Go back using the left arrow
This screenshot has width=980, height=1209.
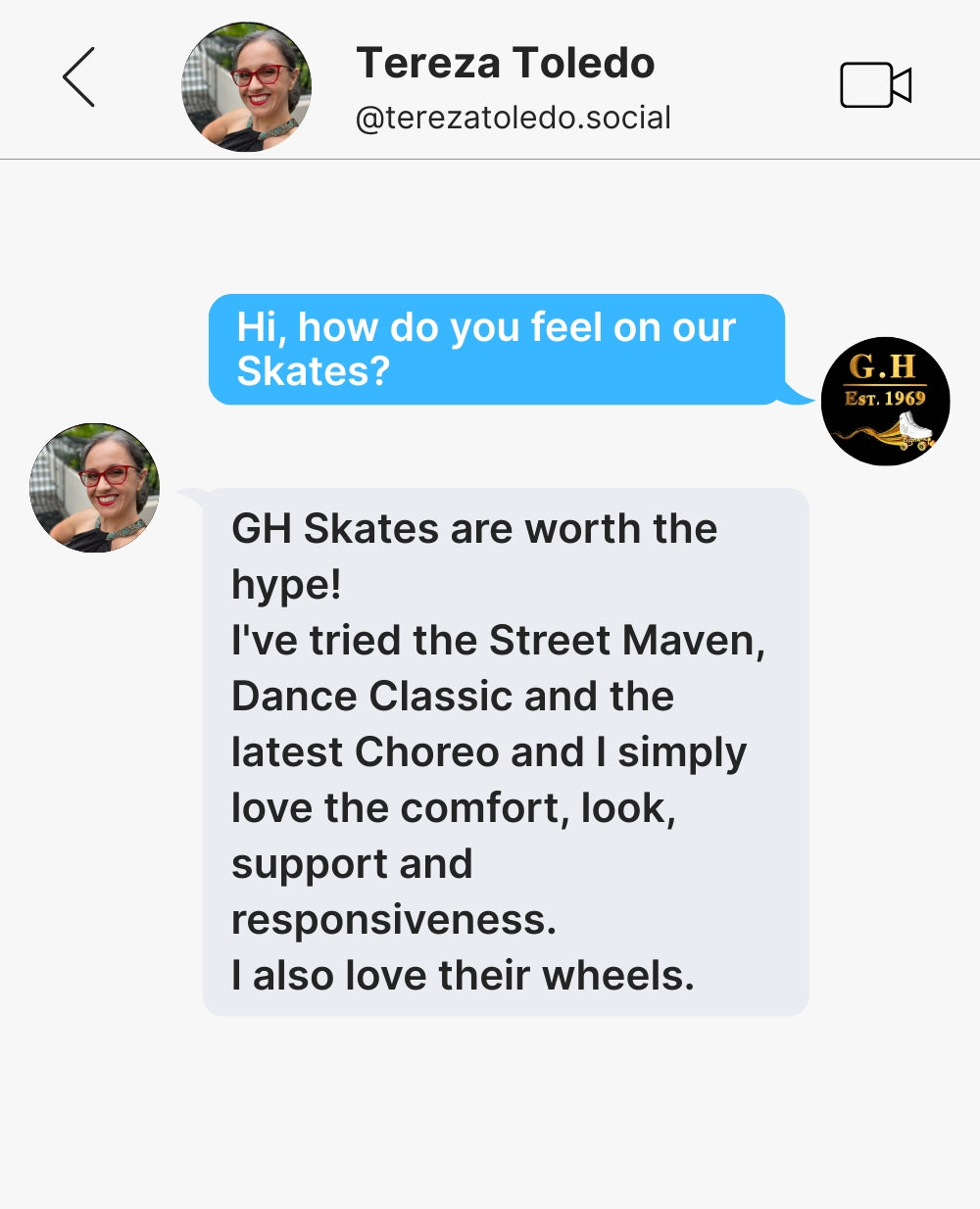(78, 77)
